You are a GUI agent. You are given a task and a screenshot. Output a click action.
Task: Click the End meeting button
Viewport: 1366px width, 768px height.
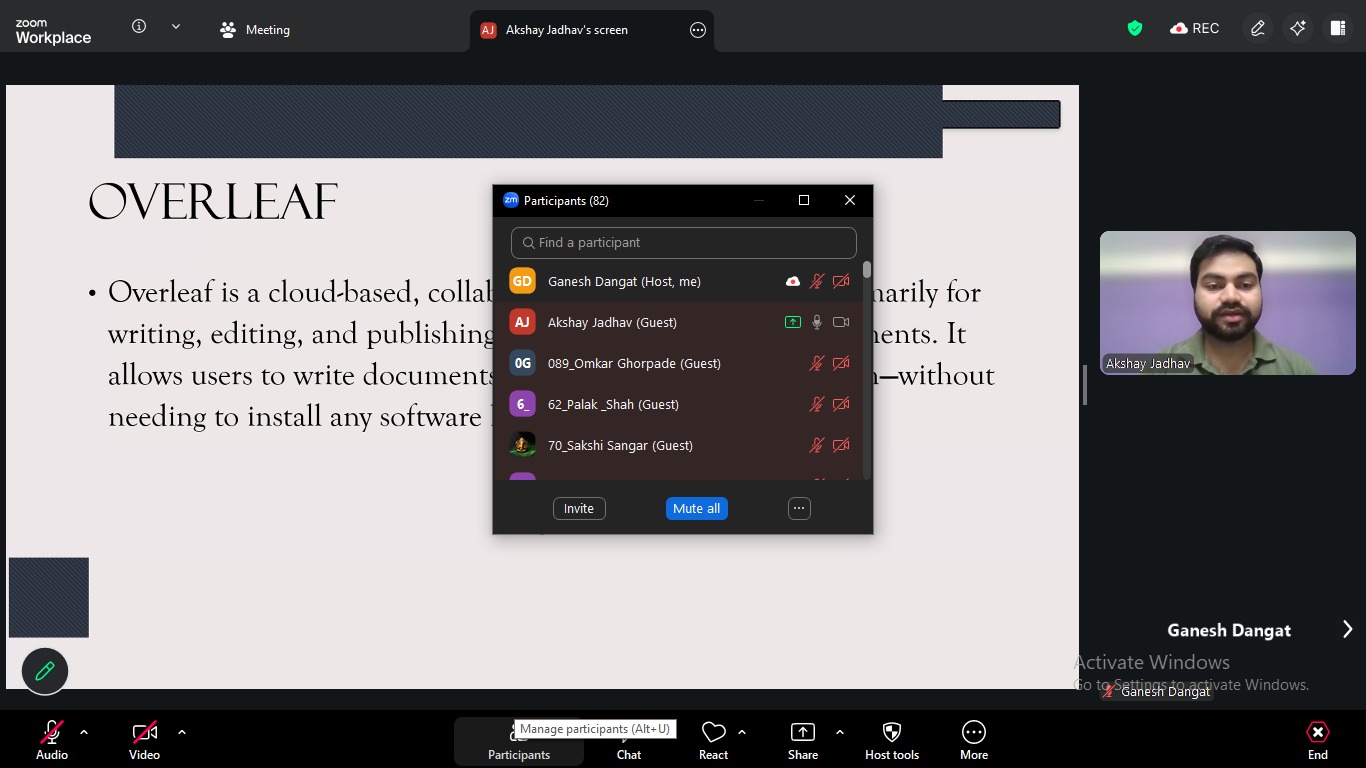[x=1317, y=741]
